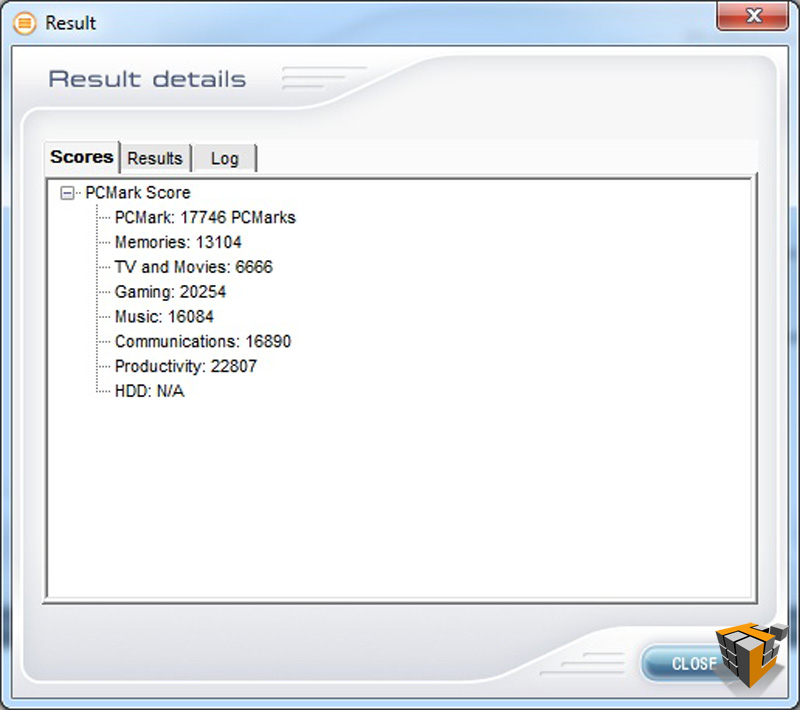Select the Music: 16084 row
The width and height of the screenshot is (800, 710).
(x=164, y=317)
